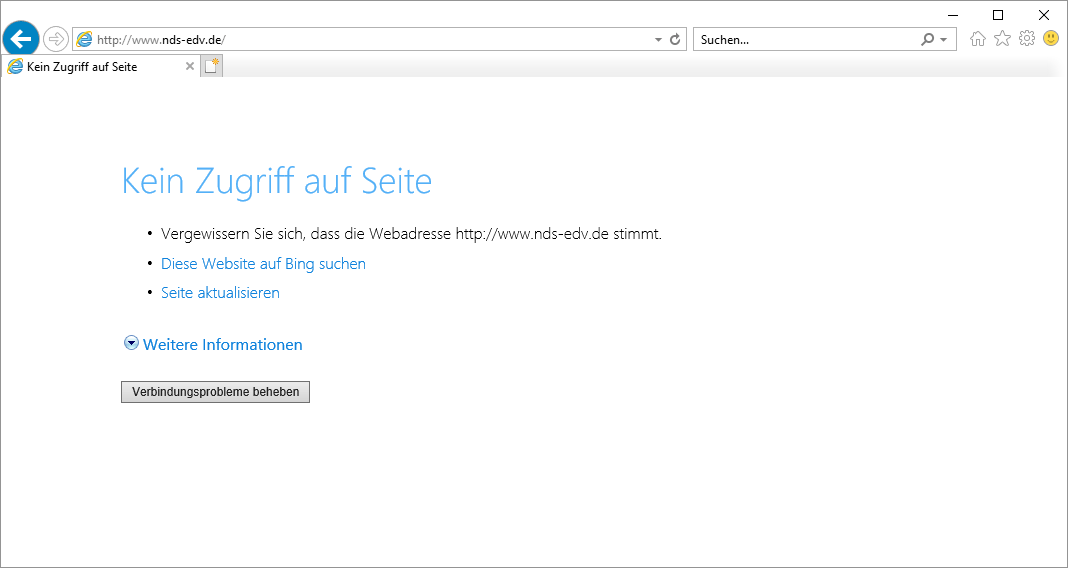Click the Refresh icon in address bar
Viewport: 1068px width, 568px height.
[x=675, y=40]
